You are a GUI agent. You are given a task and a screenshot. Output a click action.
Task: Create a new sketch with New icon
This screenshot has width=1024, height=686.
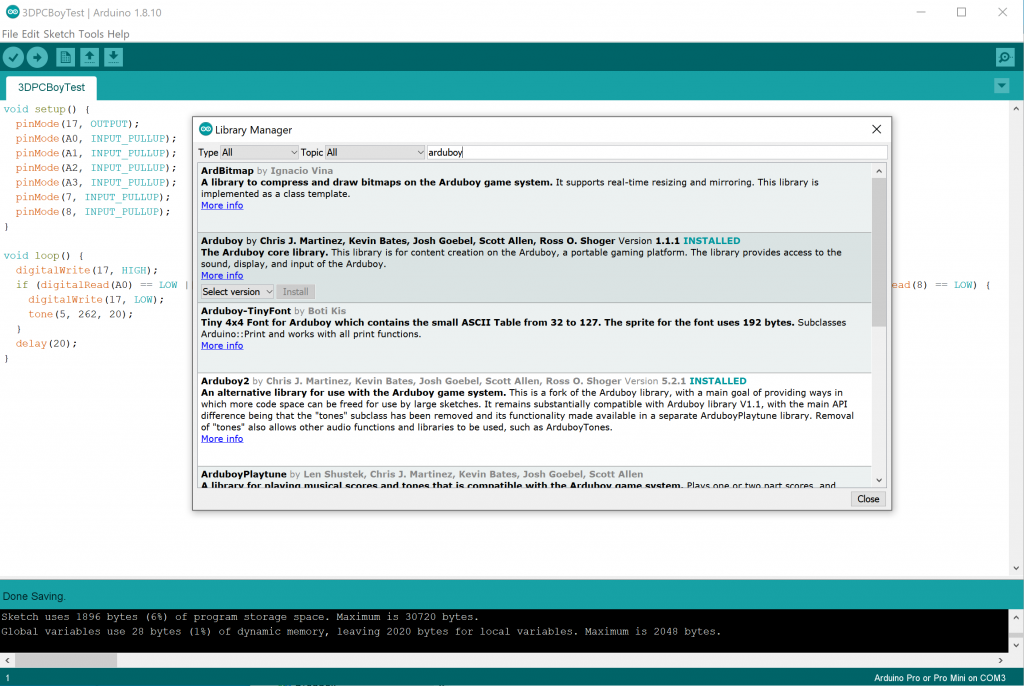point(65,57)
